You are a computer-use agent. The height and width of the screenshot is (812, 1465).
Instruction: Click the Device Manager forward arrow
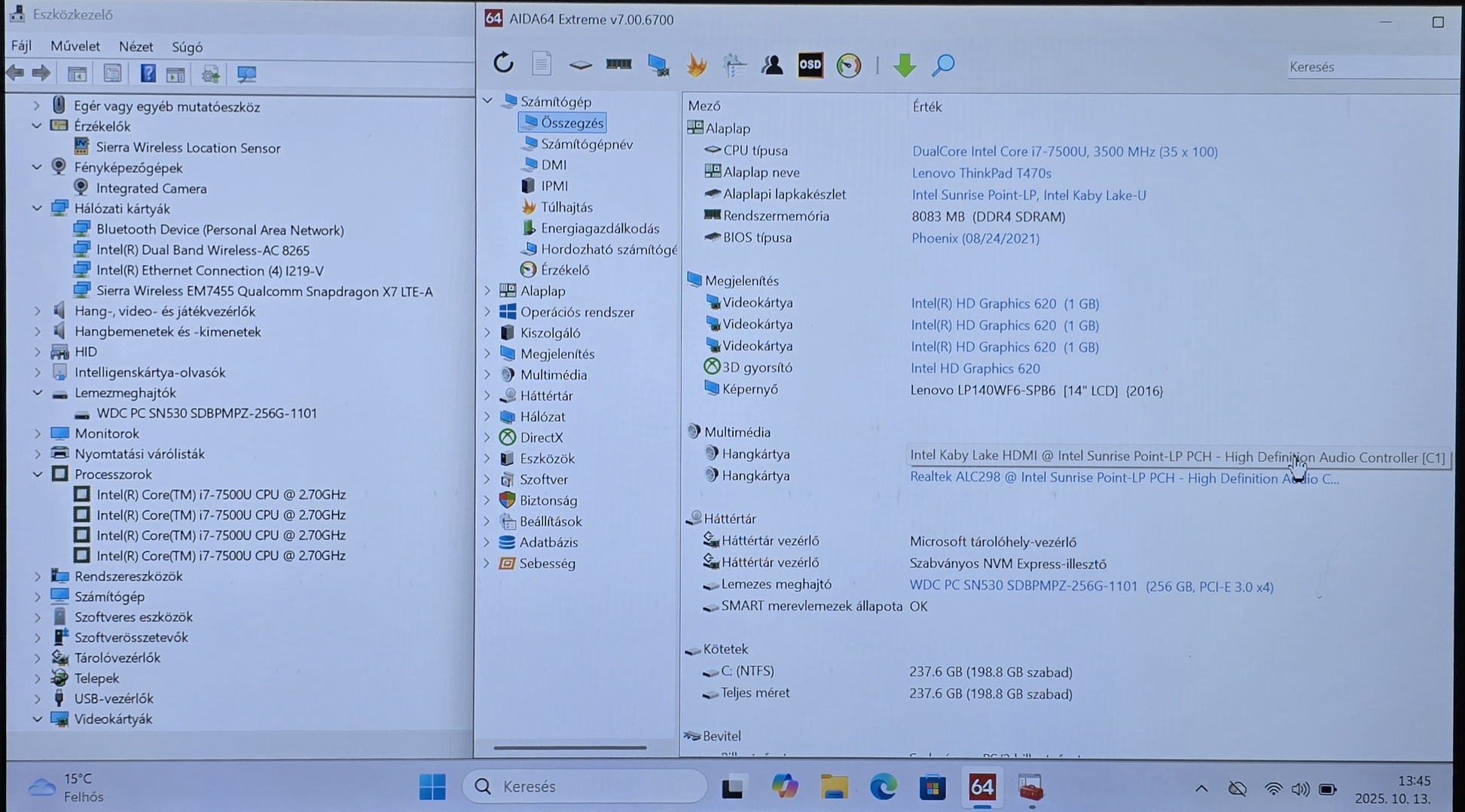[x=41, y=73]
